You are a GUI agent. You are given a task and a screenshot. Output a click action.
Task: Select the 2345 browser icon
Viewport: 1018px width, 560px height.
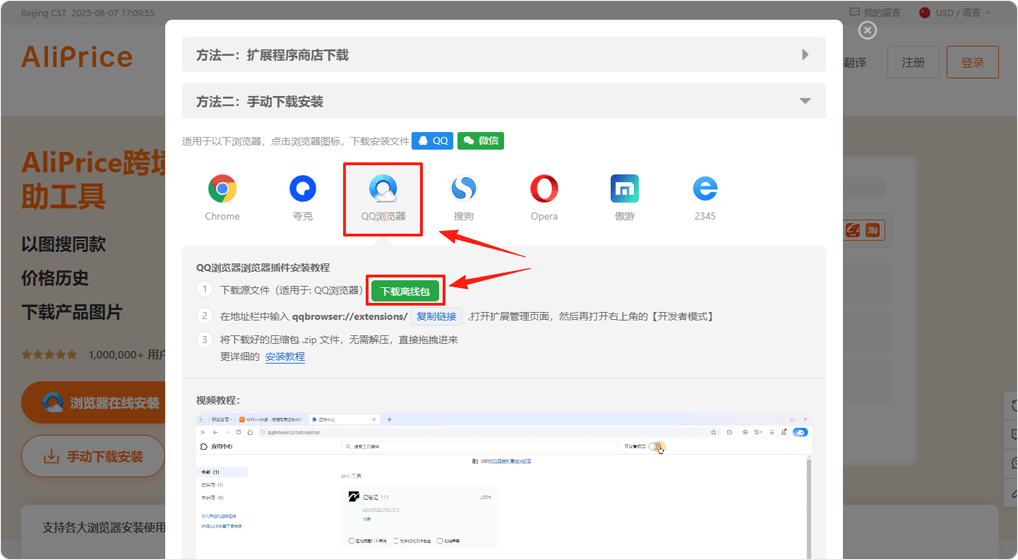point(705,190)
